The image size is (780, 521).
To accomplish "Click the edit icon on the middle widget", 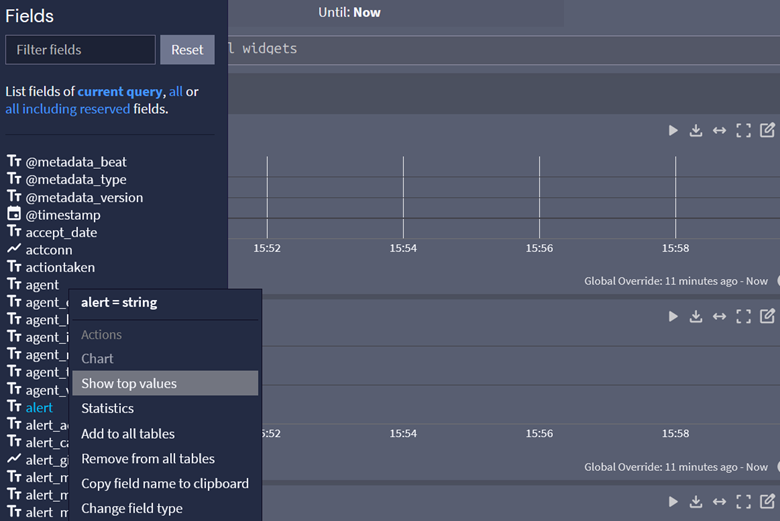I will 767,317.
